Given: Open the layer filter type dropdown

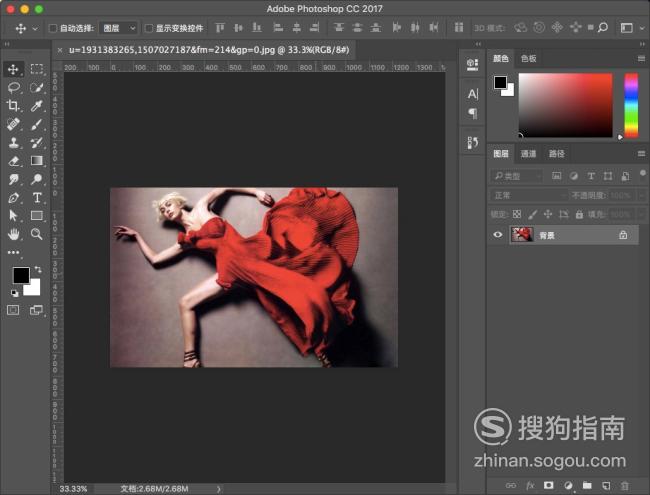Looking at the screenshot, I should pyautogui.click(x=517, y=176).
